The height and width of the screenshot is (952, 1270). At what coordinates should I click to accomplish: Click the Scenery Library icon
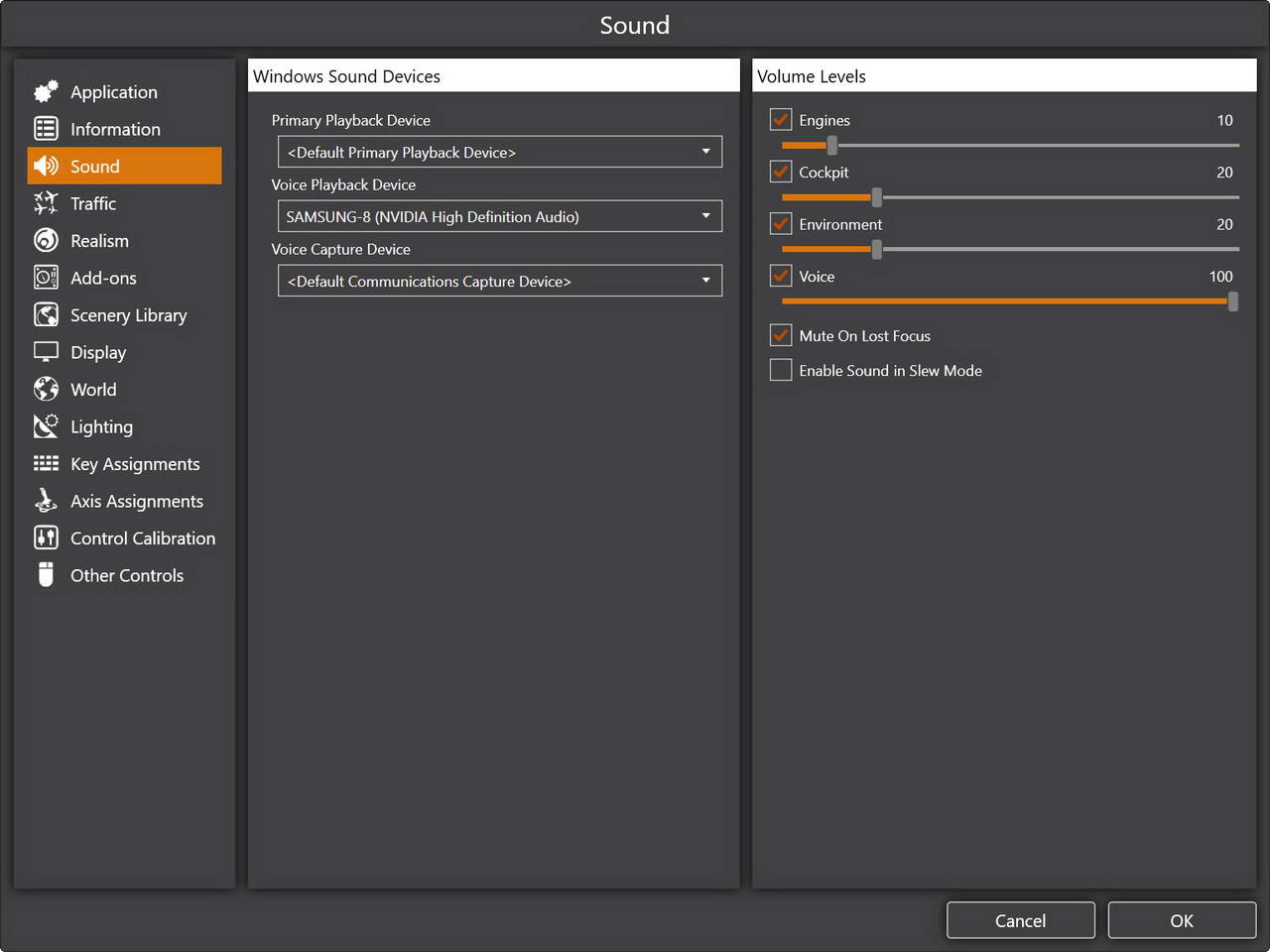(46, 315)
